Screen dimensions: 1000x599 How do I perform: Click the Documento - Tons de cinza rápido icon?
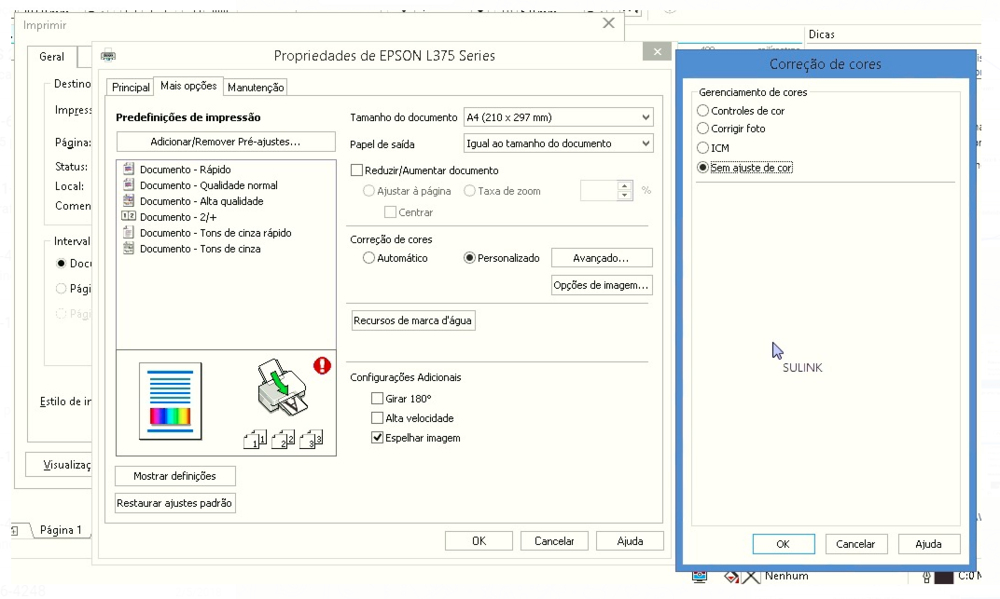(128, 233)
